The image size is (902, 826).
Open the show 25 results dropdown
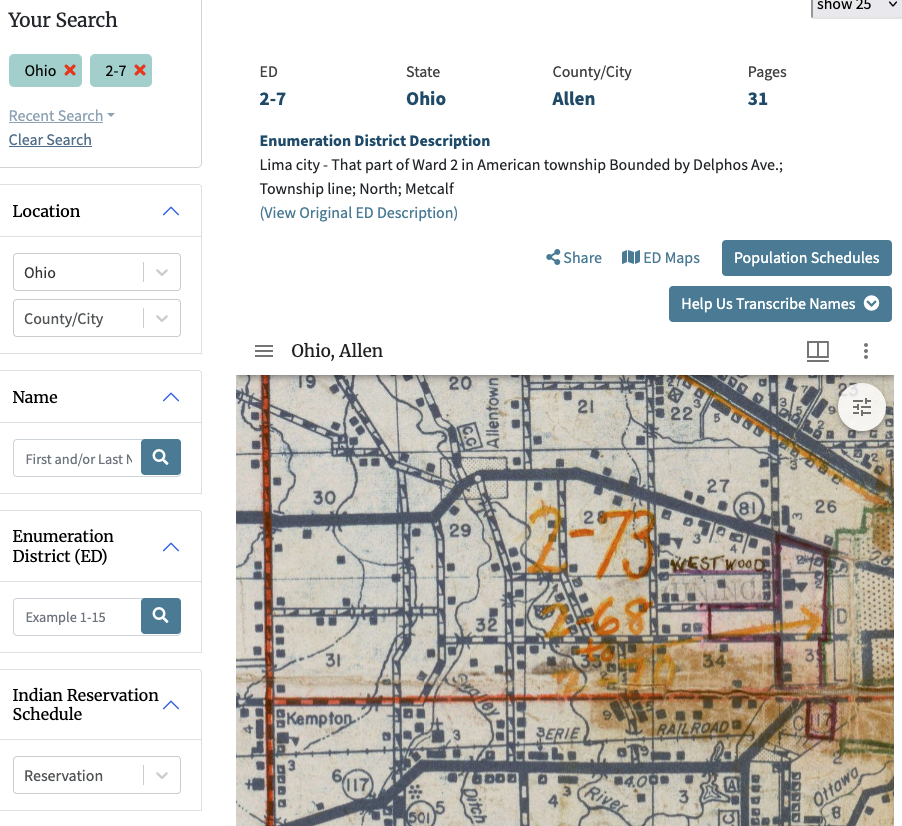856,8
